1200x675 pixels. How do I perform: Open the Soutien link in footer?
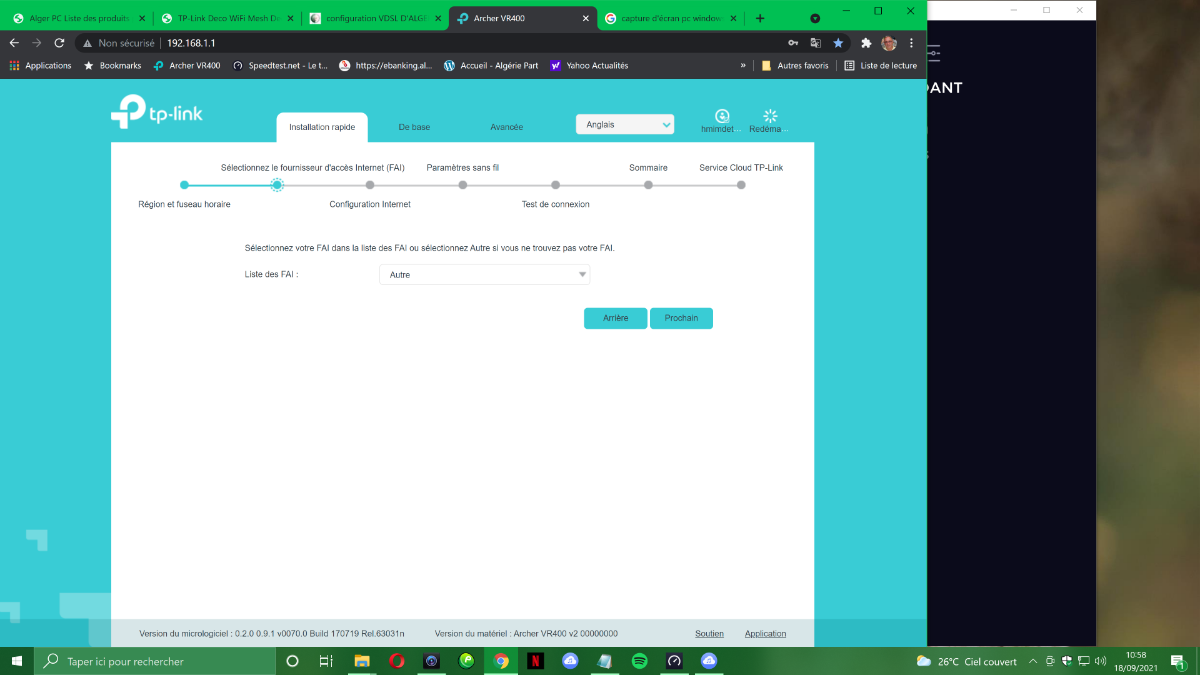709,633
